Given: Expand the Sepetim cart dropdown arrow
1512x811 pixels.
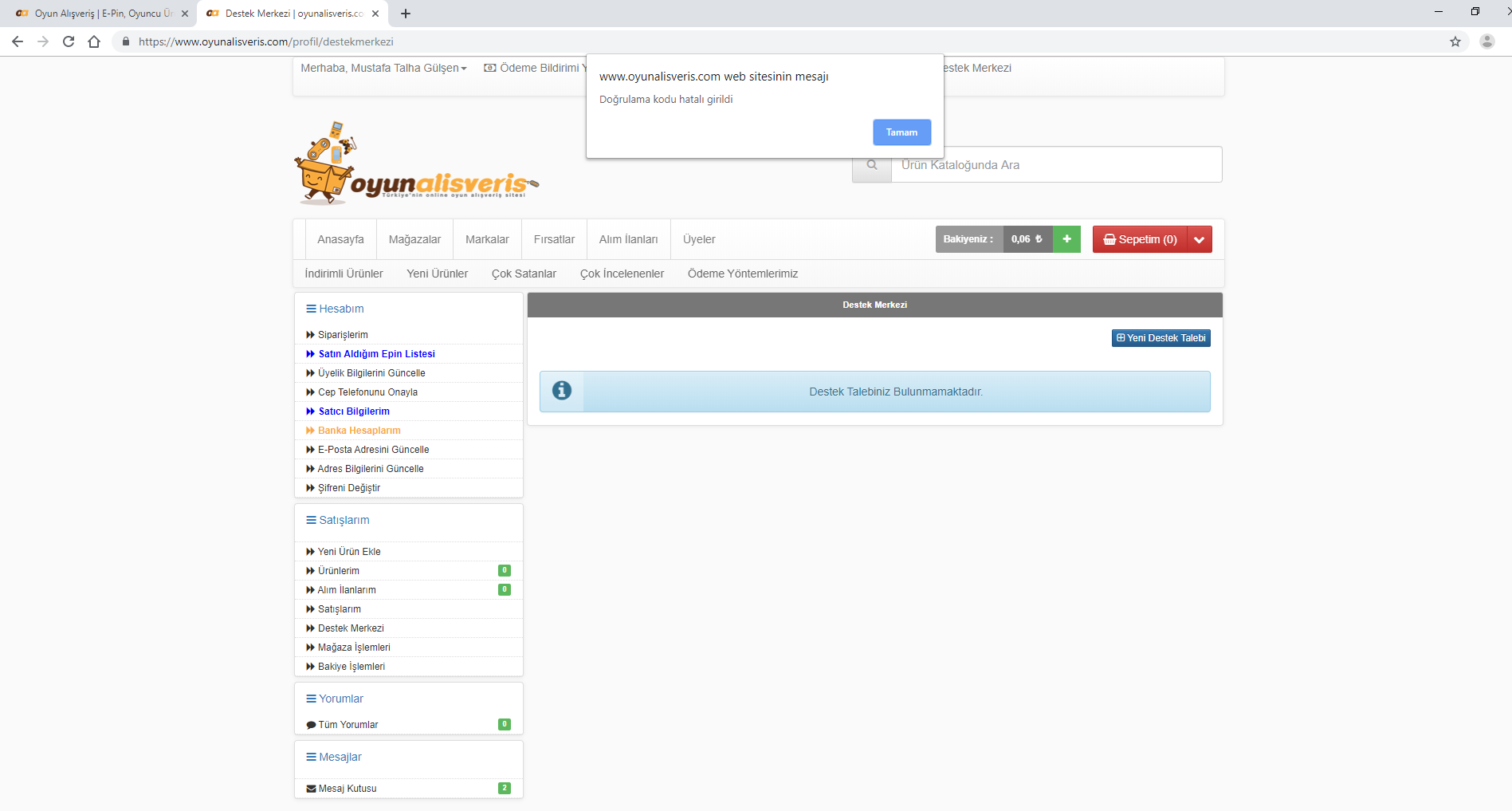Looking at the screenshot, I should tap(1199, 239).
